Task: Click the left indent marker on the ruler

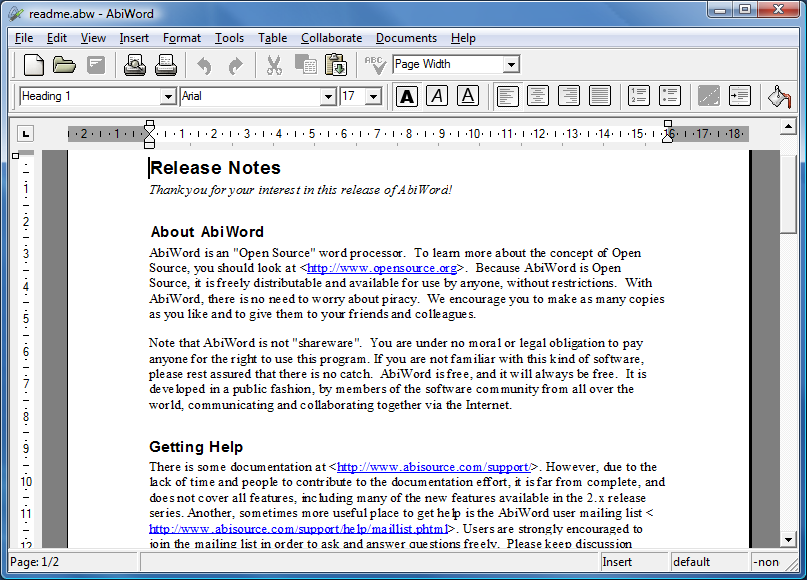Action: (149, 134)
